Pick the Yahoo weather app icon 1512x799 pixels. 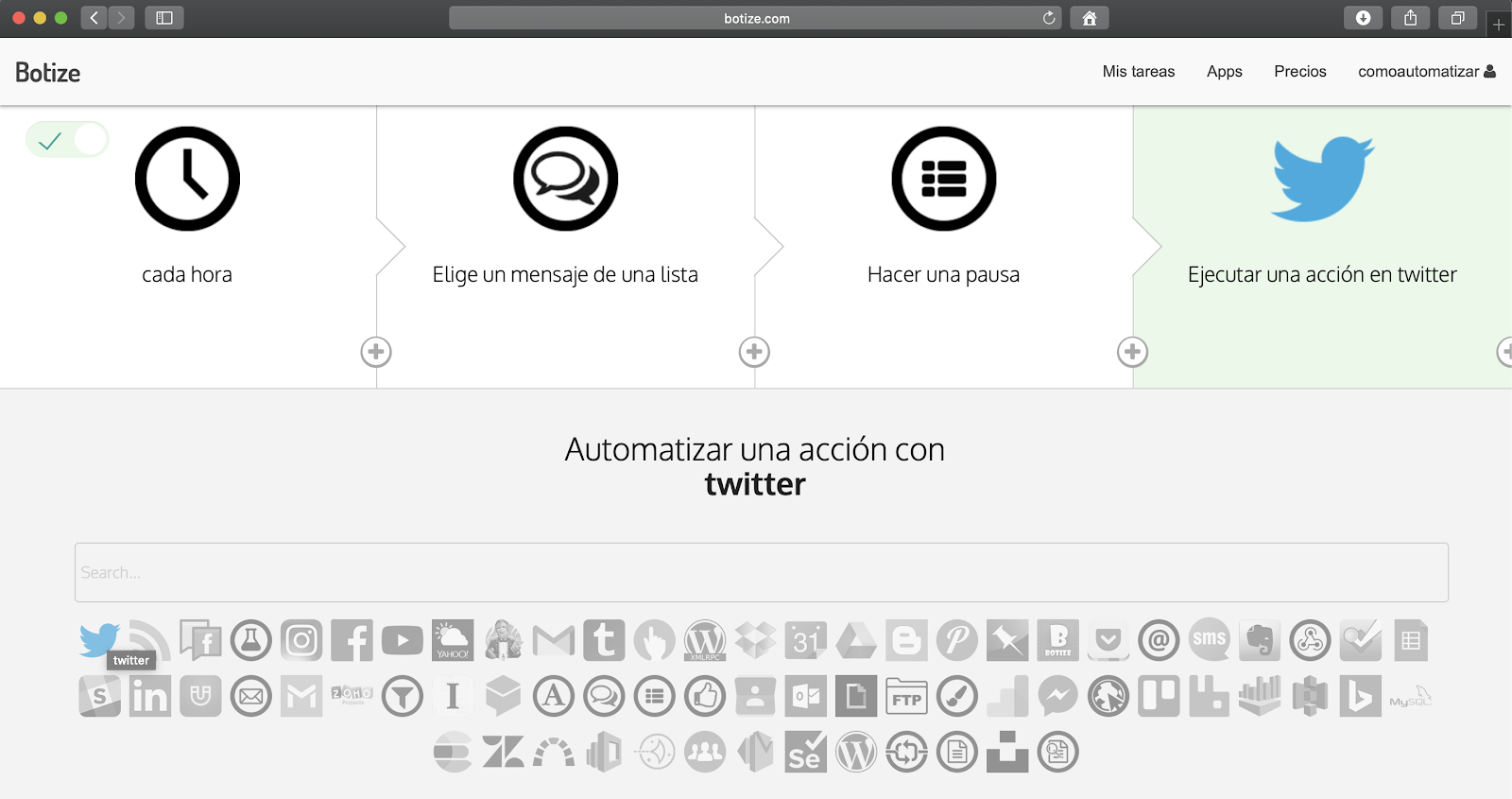pos(453,640)
